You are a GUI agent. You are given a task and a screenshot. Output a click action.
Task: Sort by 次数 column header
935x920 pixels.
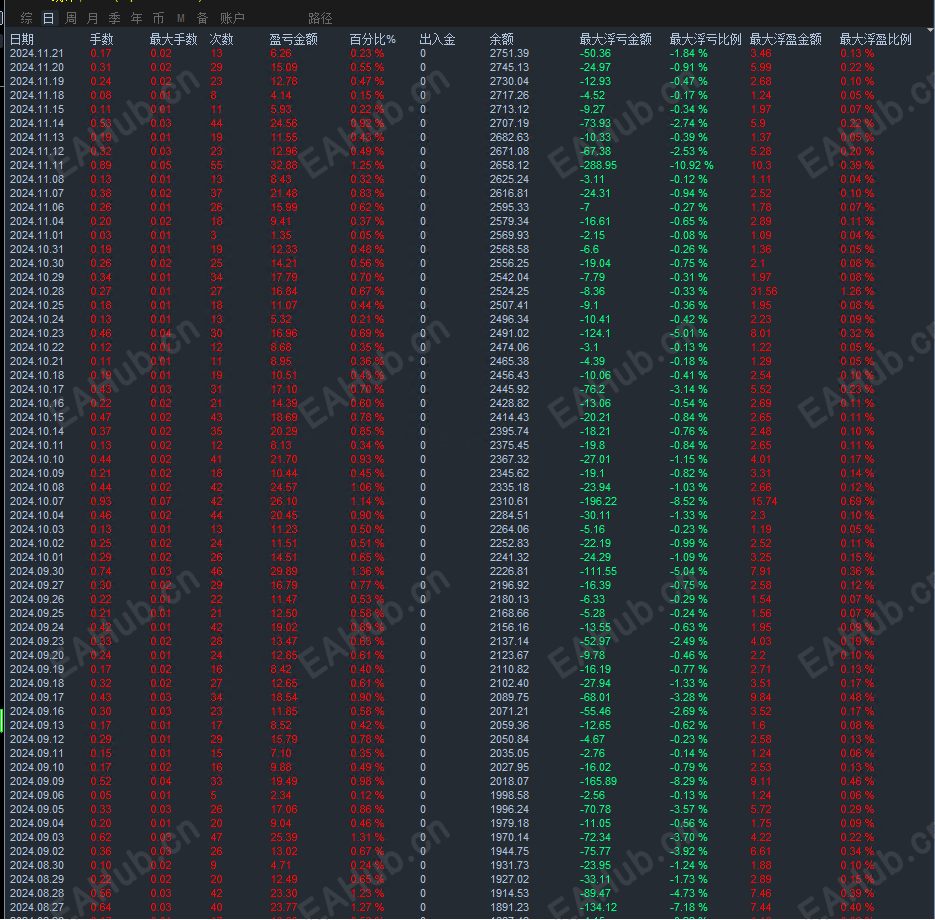222,40
